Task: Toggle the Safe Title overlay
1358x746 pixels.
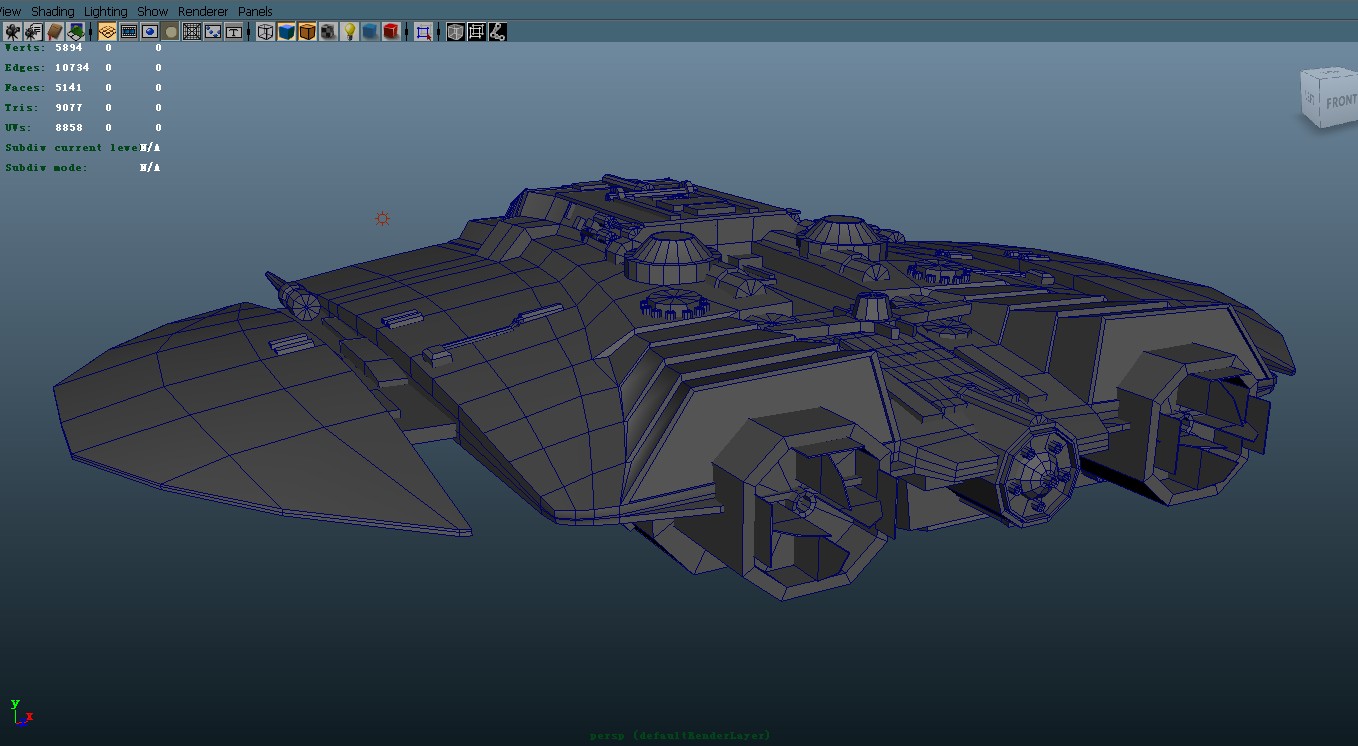Action: point(234,32)
